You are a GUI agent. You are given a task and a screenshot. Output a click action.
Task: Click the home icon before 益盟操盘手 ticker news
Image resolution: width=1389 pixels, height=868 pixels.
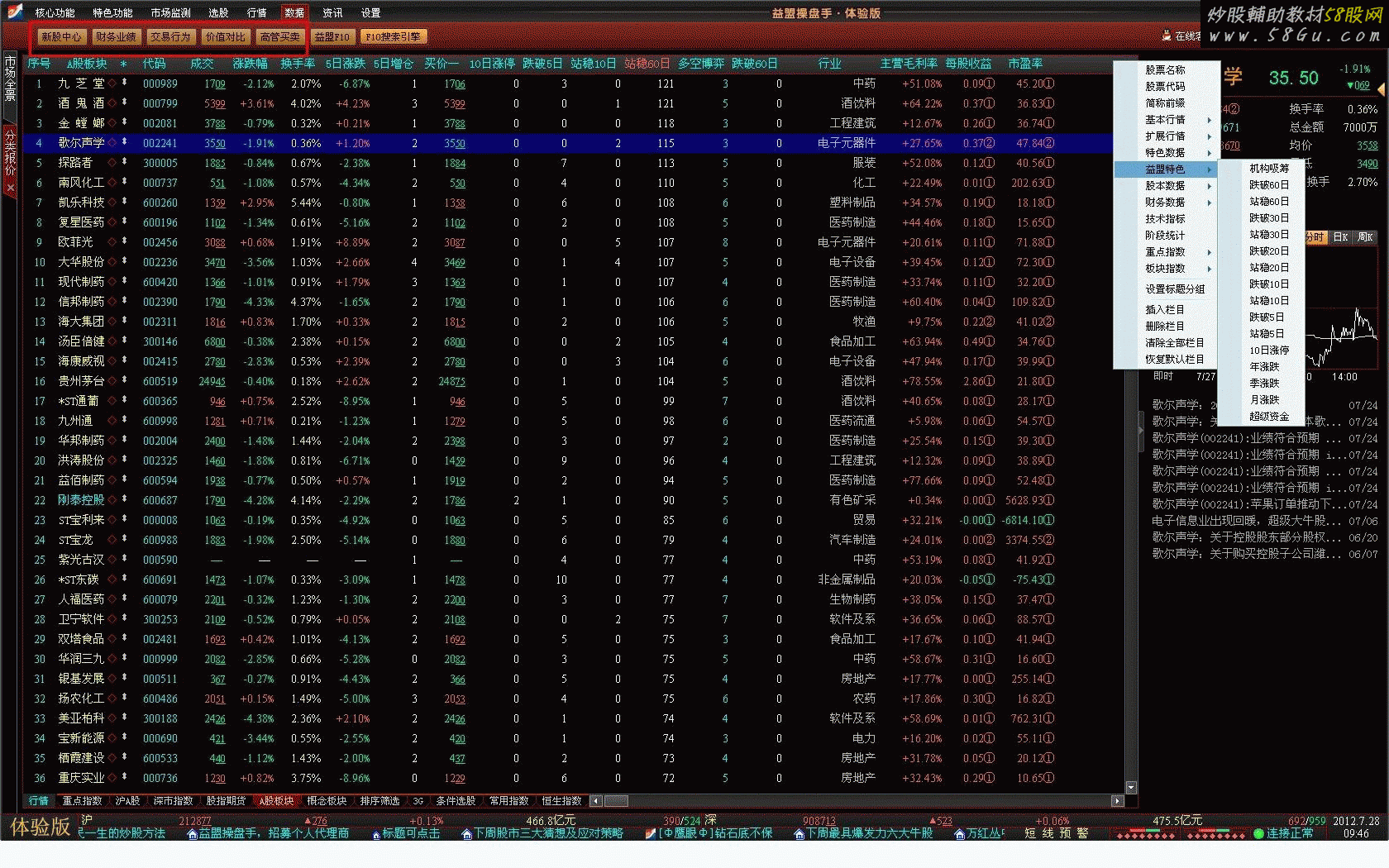[x=192, y=834]
